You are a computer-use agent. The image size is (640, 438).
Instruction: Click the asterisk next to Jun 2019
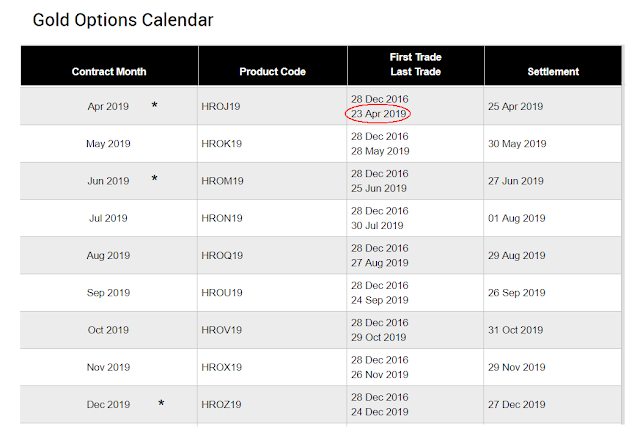(x=154, y=179)
